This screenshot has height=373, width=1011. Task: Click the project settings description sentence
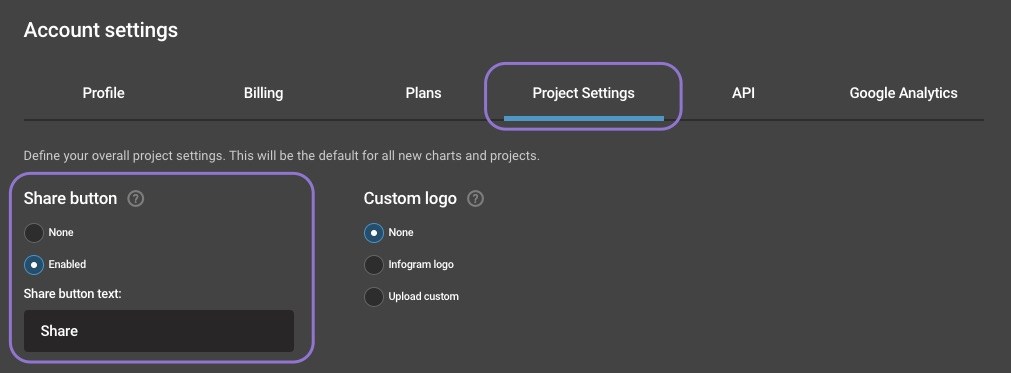coord(281,156)
